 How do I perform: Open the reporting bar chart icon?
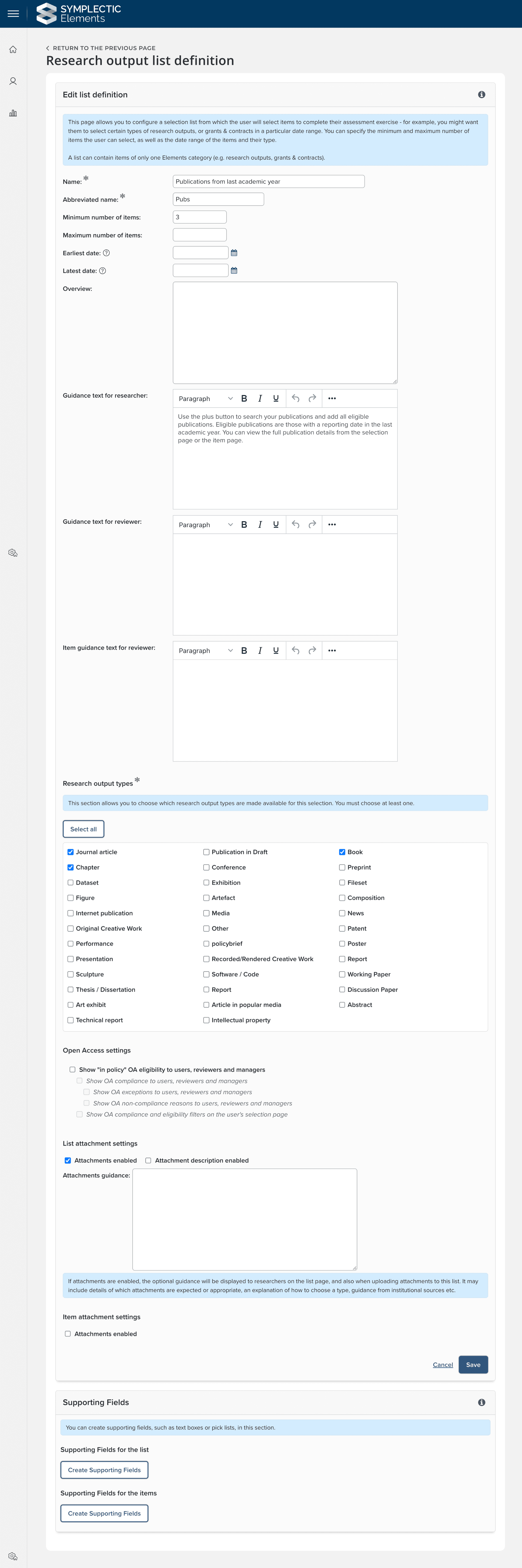[13, 113]
